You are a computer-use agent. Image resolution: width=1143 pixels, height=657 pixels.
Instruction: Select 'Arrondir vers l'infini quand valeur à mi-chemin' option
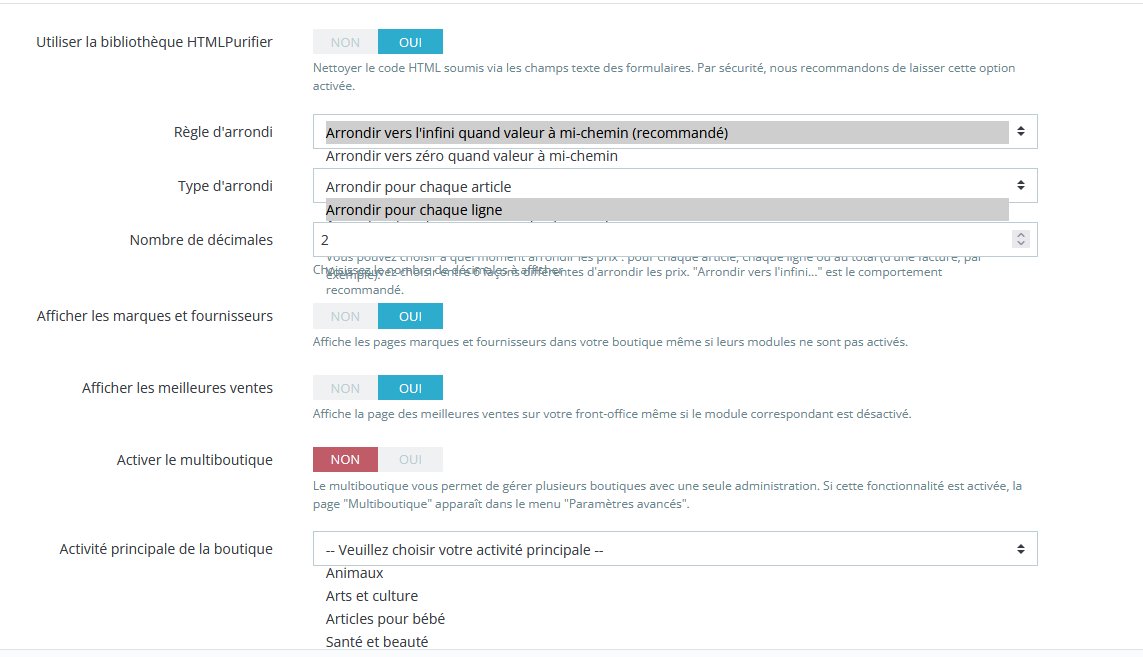pos(667,133)
